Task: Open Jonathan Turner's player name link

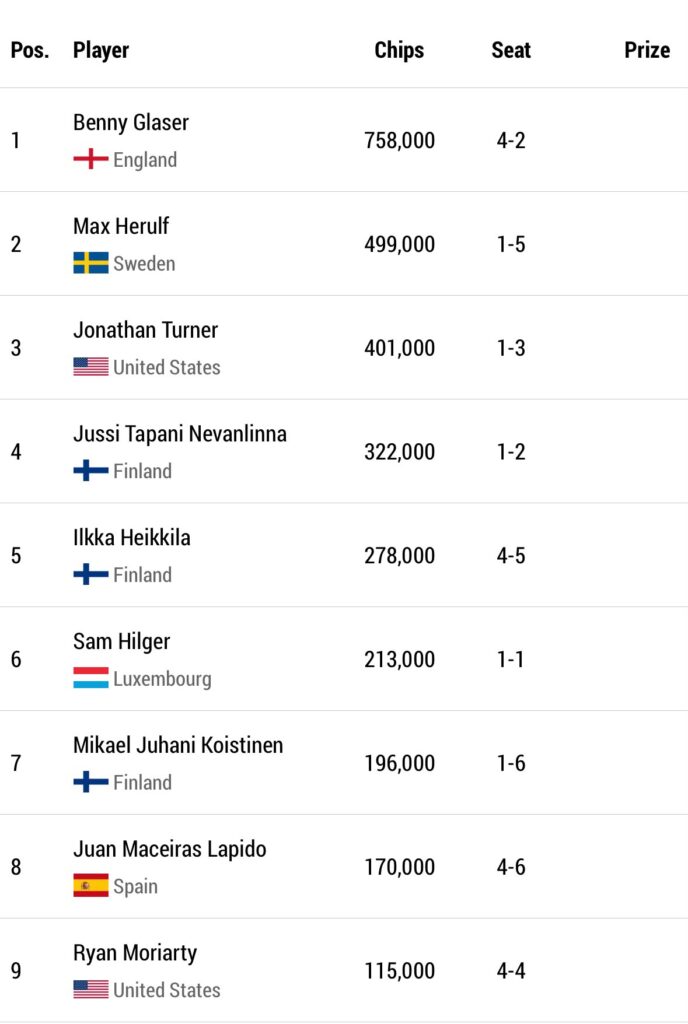Action: [146, 330]
